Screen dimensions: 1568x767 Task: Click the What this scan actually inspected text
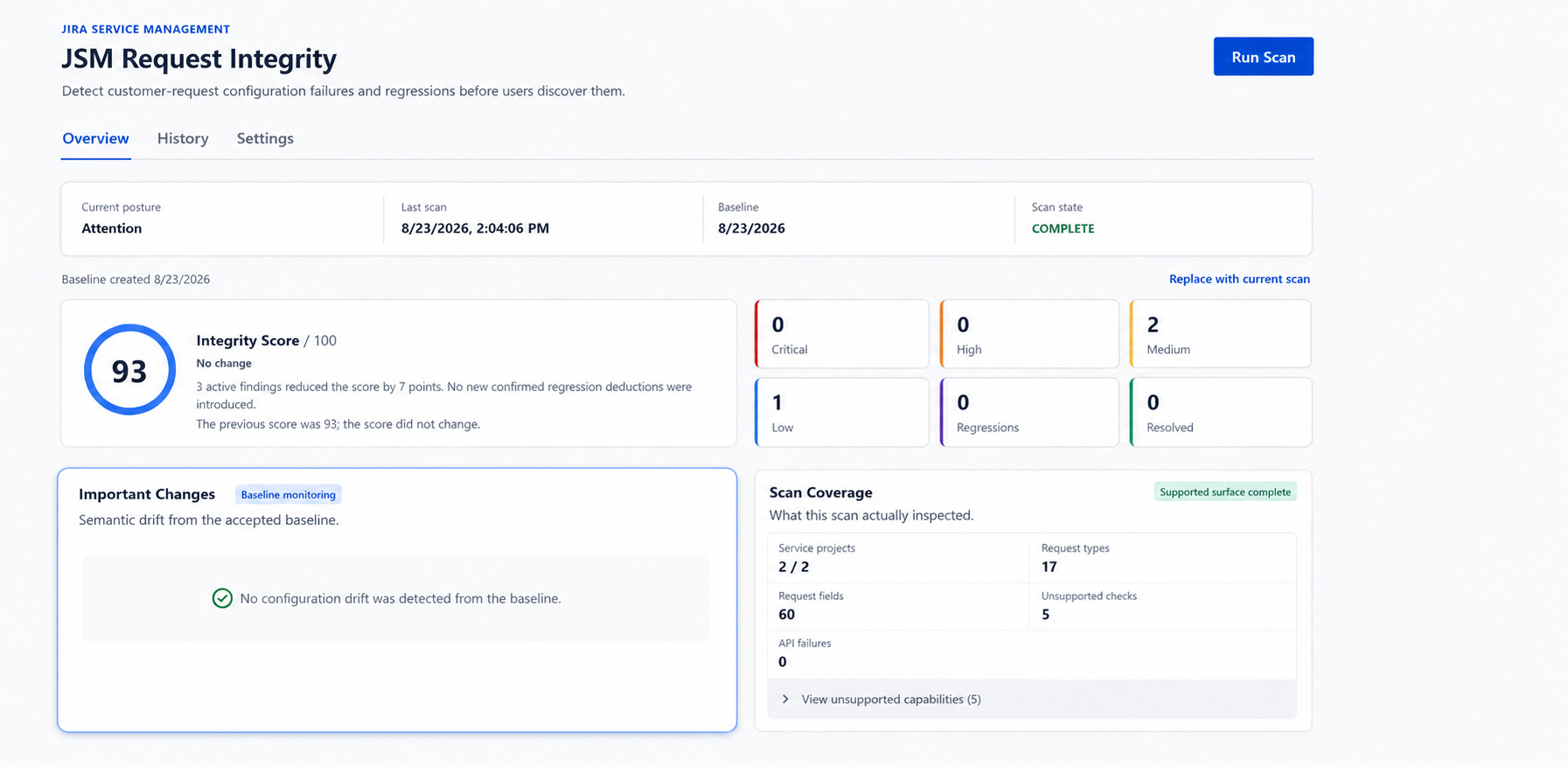click(871, 515)
